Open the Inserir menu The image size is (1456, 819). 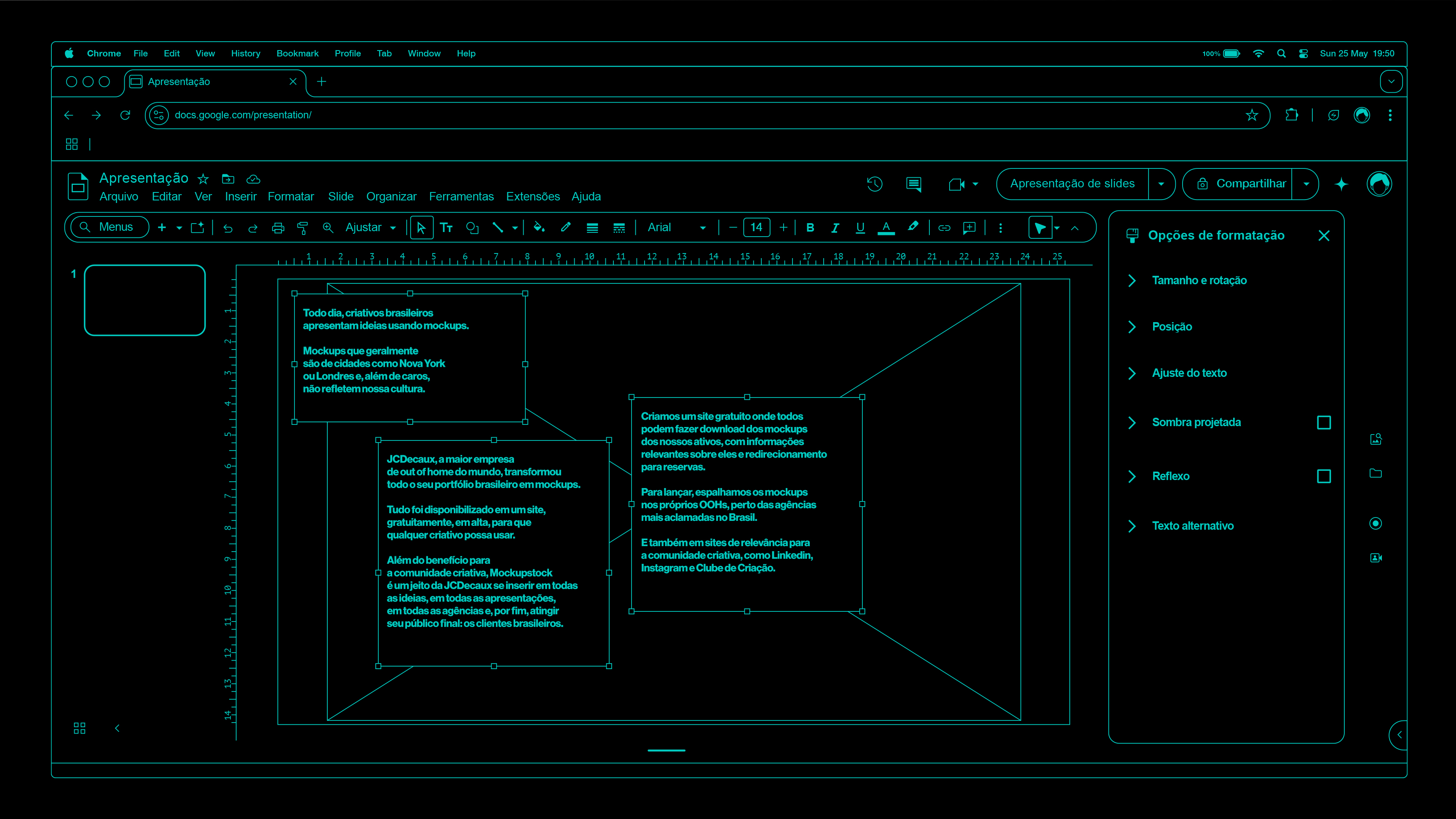[x=240, y=197]
